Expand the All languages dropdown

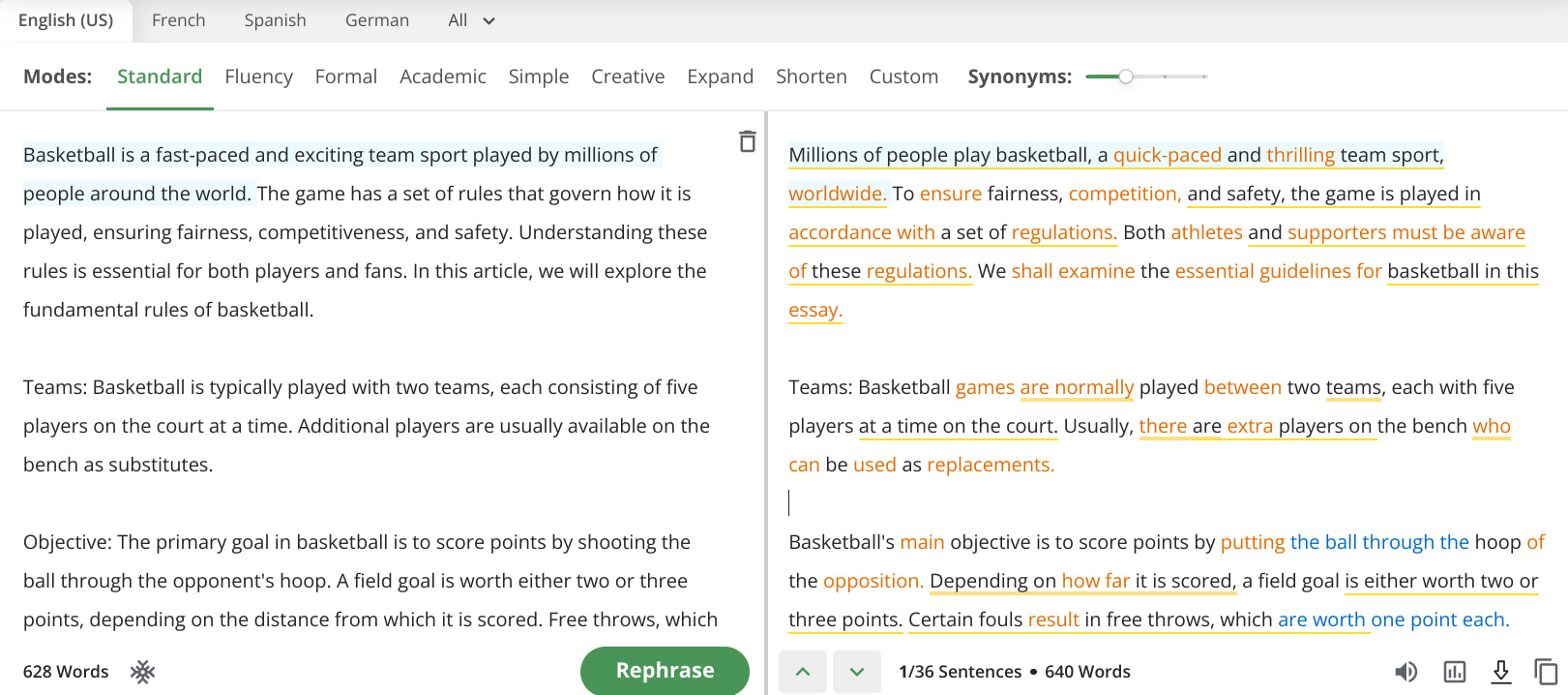472,20
